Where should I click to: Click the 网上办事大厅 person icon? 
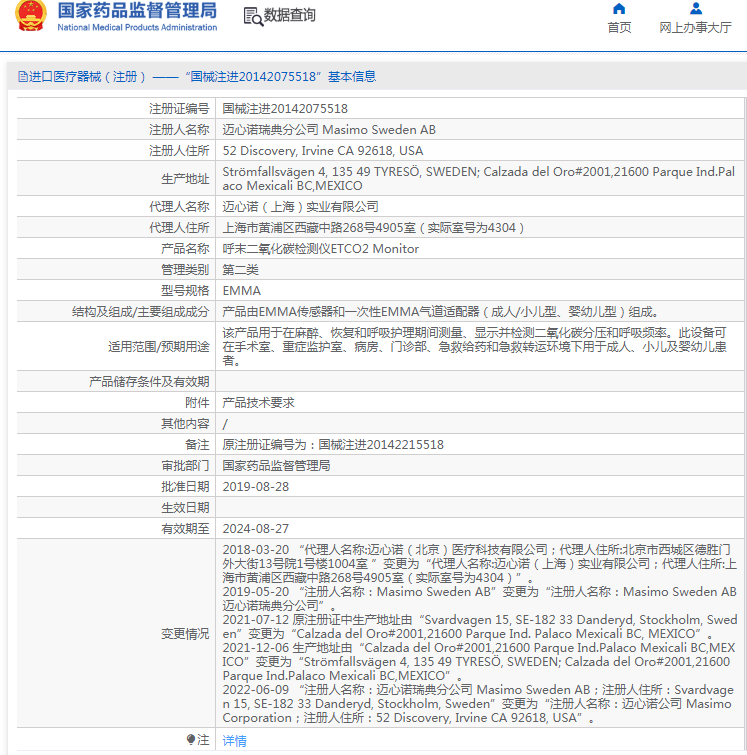[695, 9]
